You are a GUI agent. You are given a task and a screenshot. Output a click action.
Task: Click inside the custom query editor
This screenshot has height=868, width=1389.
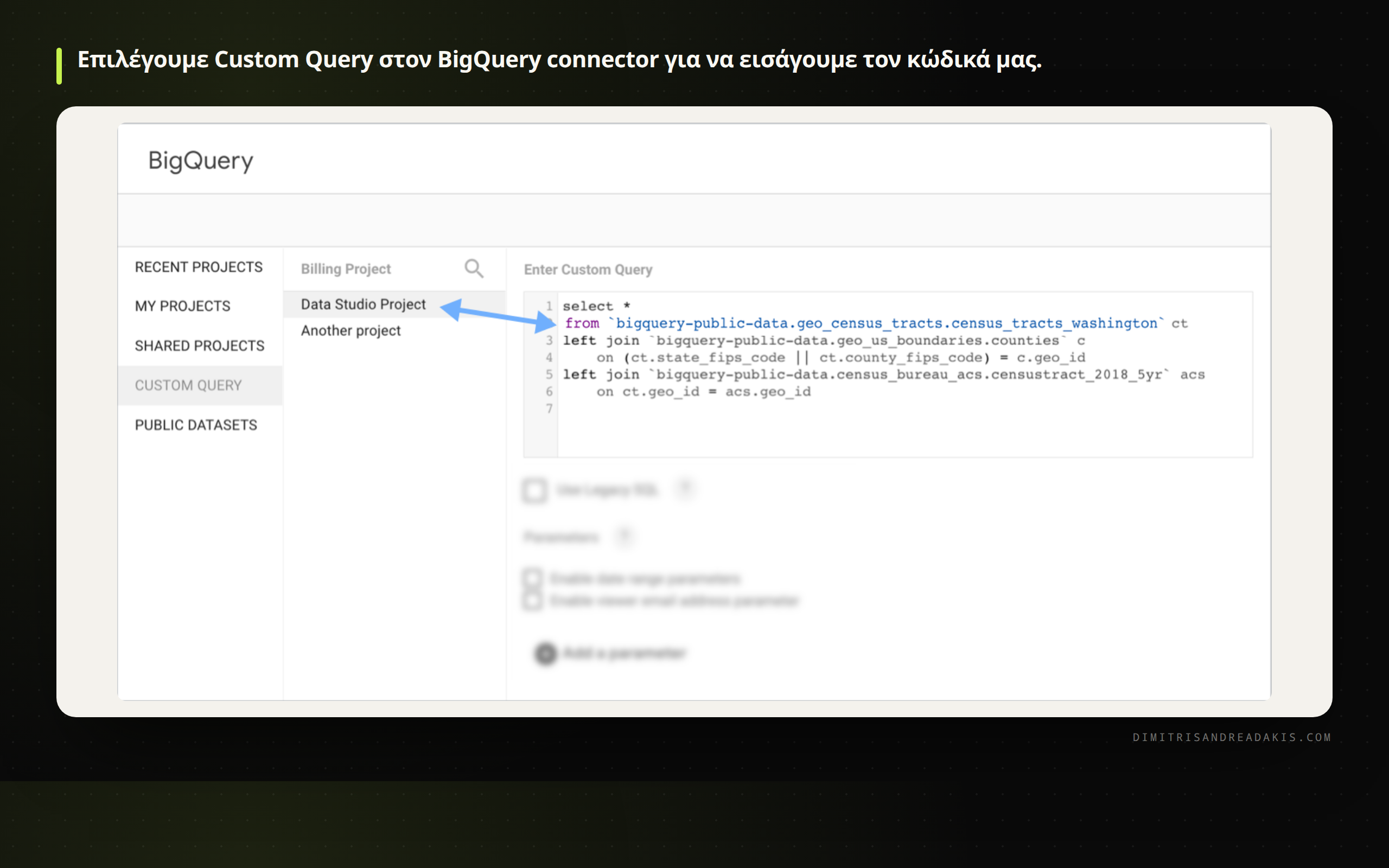[x=887, y=374]
